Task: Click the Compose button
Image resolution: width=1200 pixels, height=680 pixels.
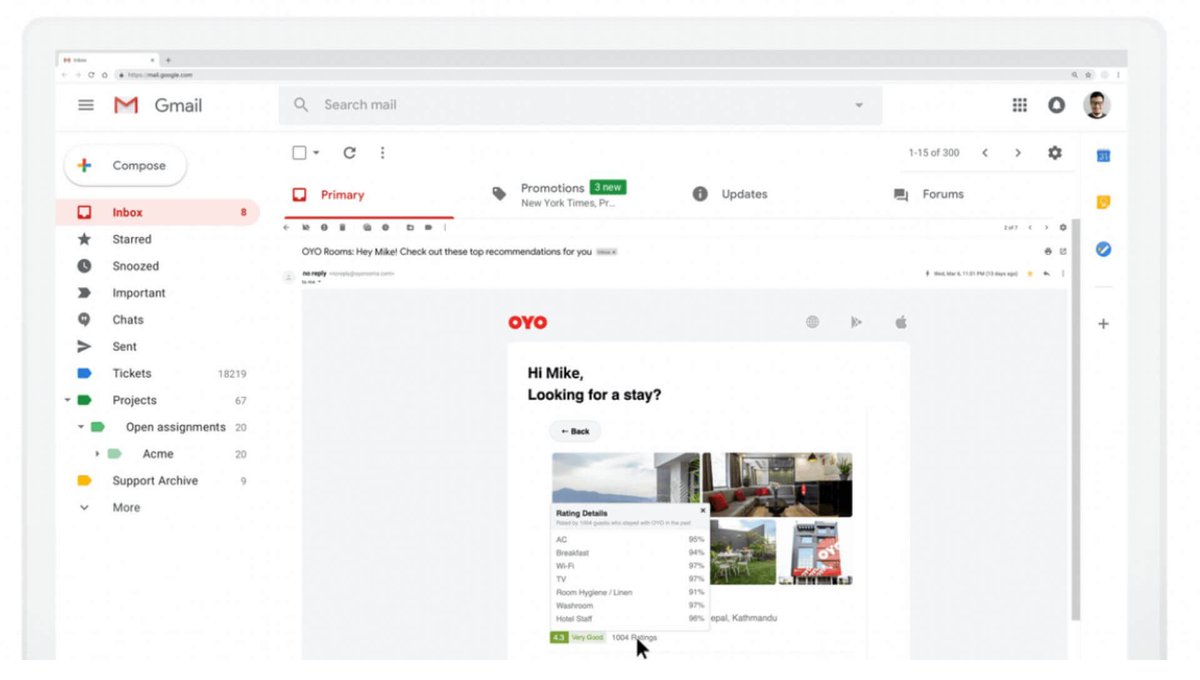Action: [x=124, y=164]
